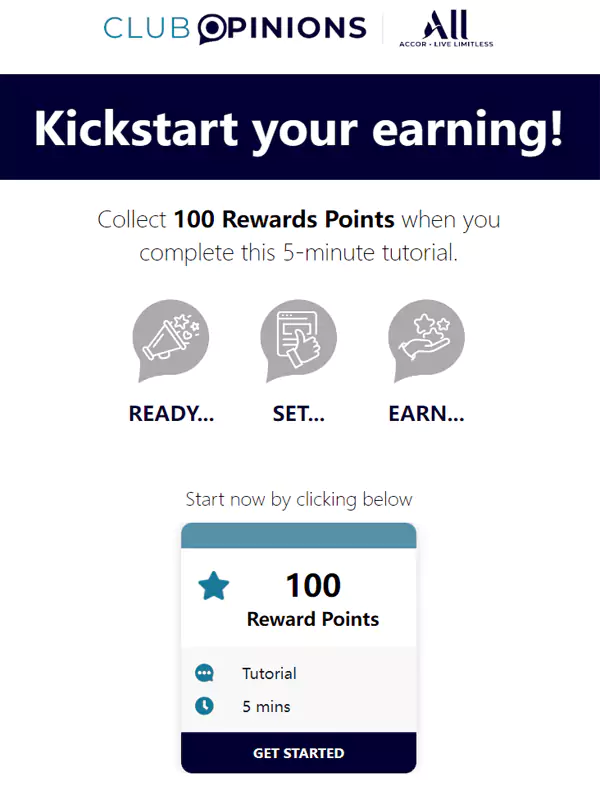Click the '100 Rewards Points' bold text
This screenshot has width=600, height=800.
point(284,219)
